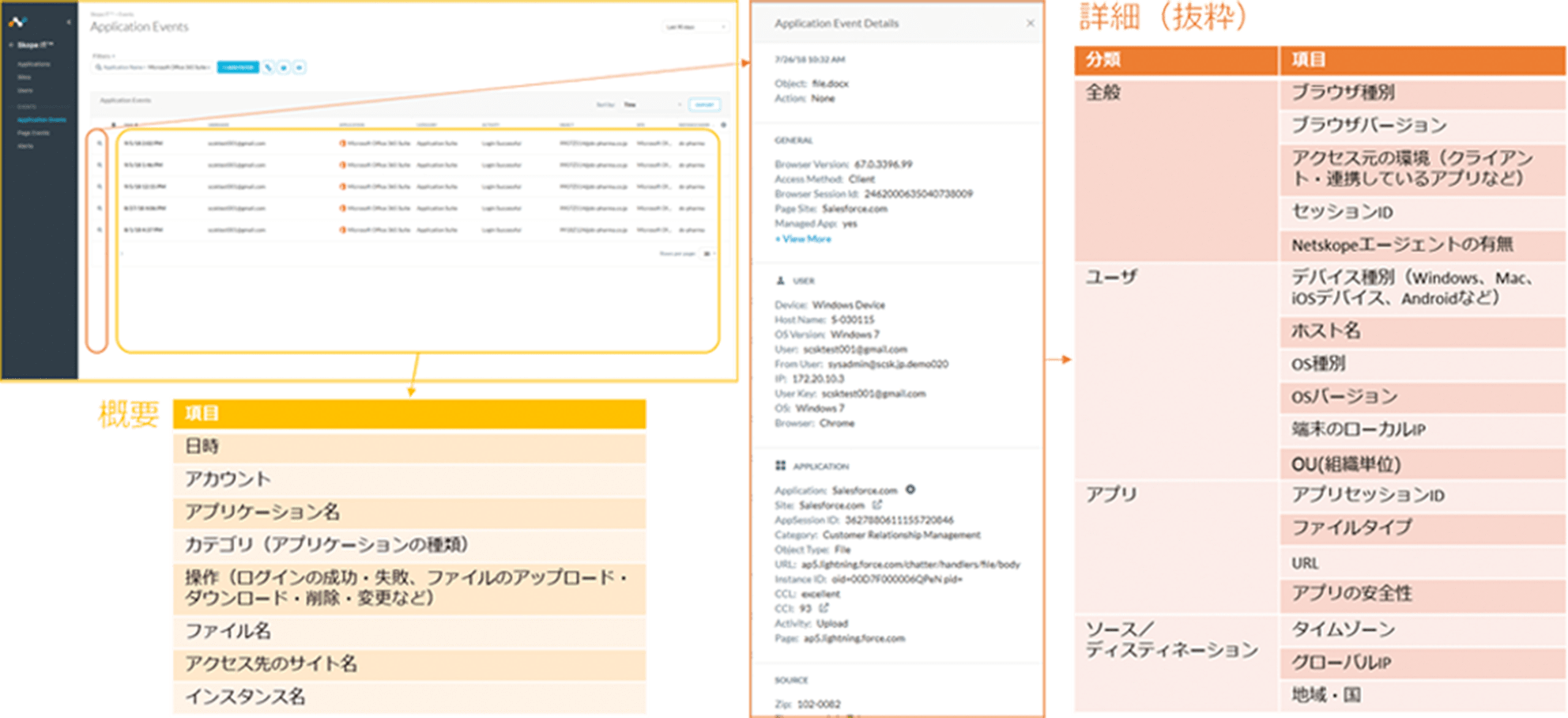Screen dimensions: 1568x718
Task: Click the Activity value Upload
Action: [x=831, y=623]
